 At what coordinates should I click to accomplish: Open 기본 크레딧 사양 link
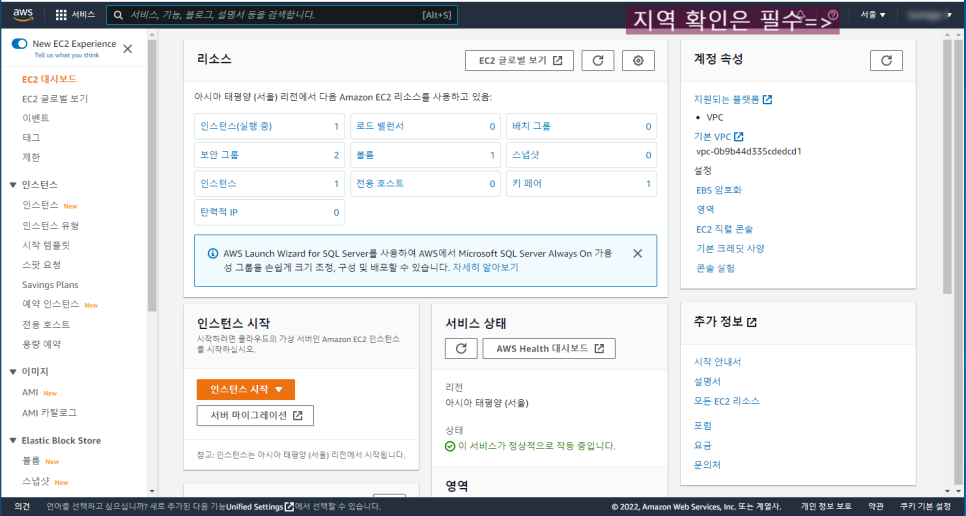pos(730,249)
